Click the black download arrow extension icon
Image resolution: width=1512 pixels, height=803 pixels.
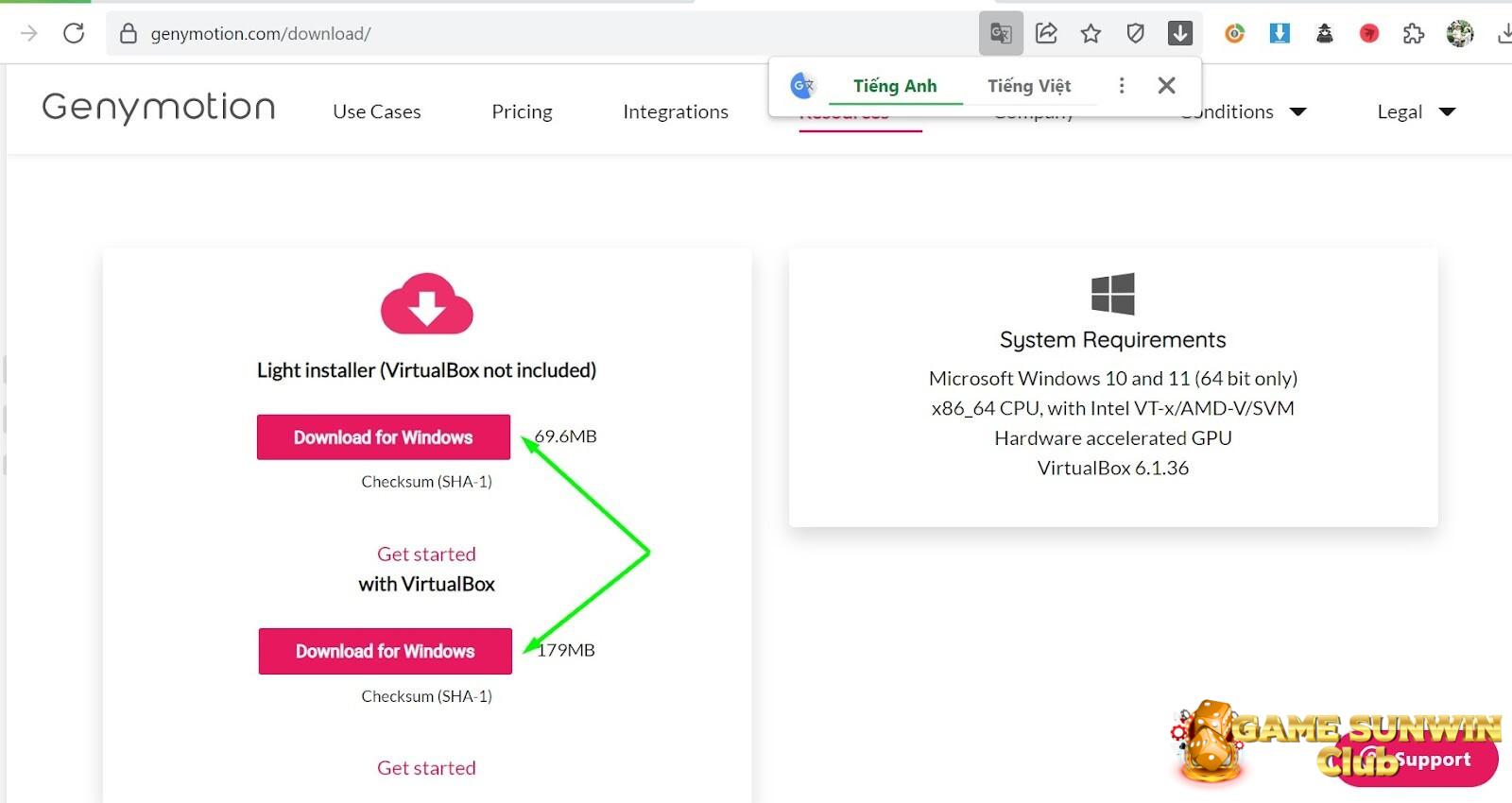click(1180, 34)
